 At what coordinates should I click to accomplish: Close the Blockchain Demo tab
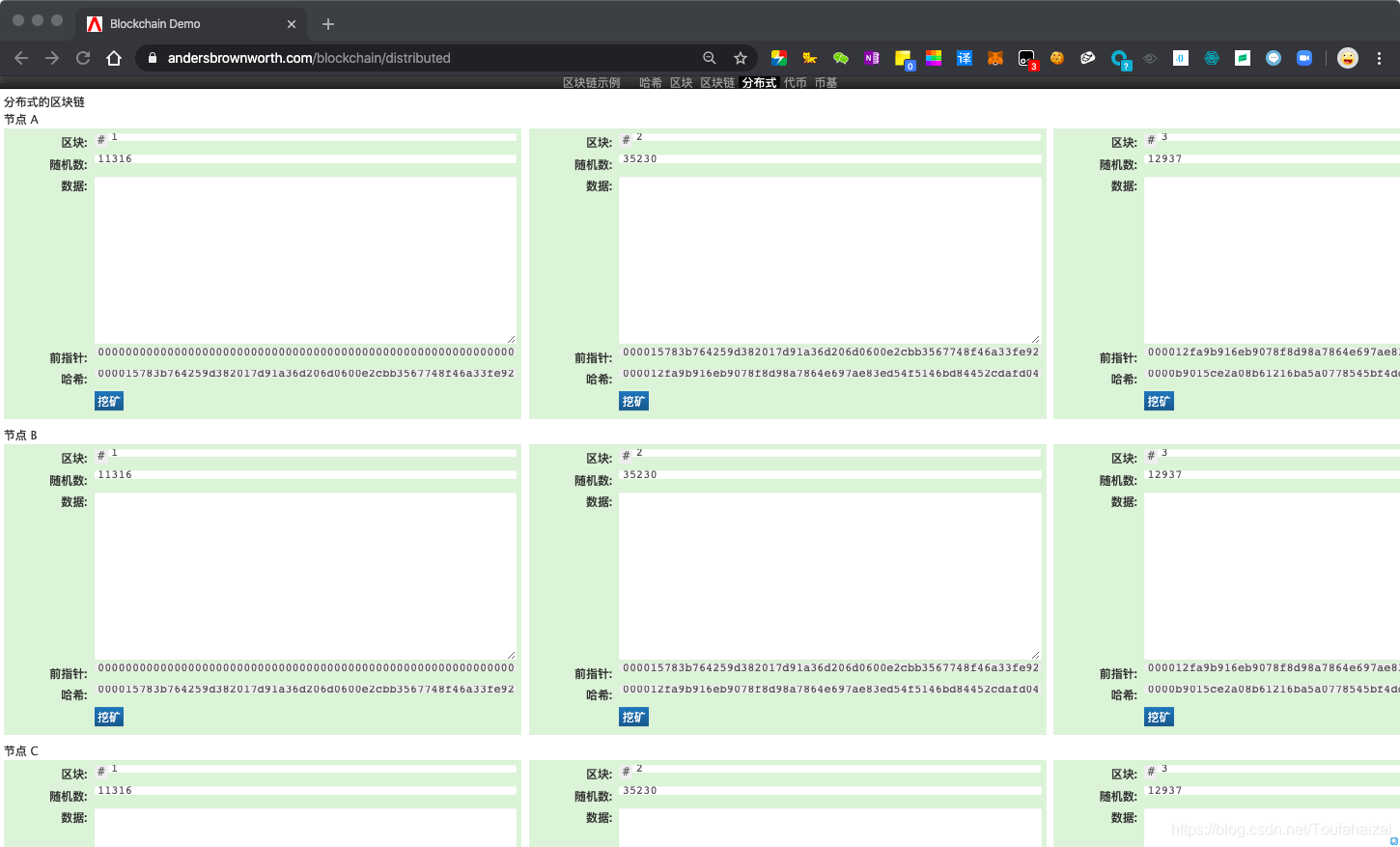(292, 24)
